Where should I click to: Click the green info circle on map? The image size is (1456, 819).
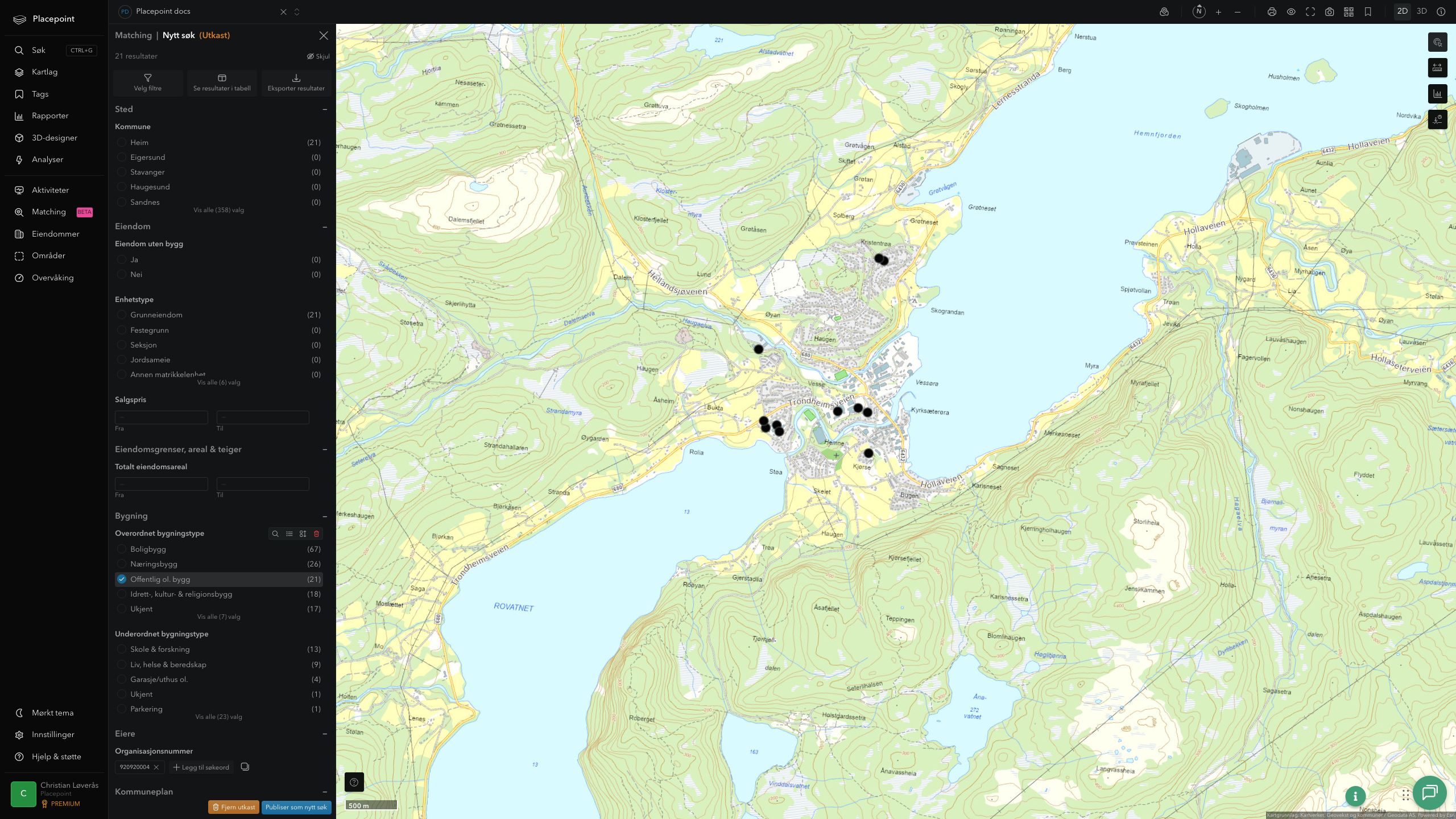[x=1355, y=796]
